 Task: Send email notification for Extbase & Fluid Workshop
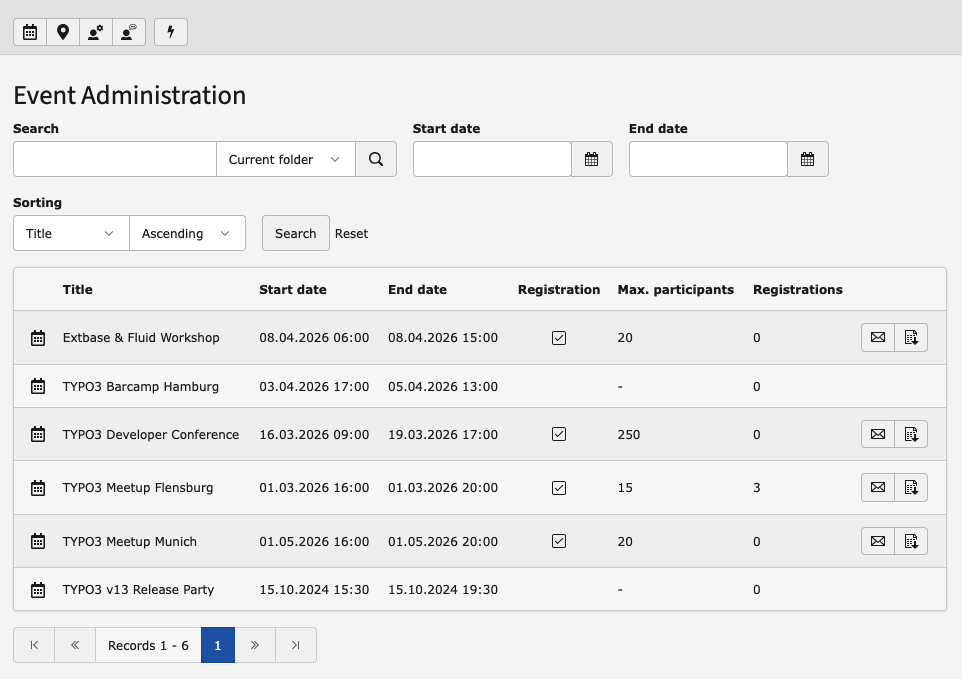click(x=877, y=337)
